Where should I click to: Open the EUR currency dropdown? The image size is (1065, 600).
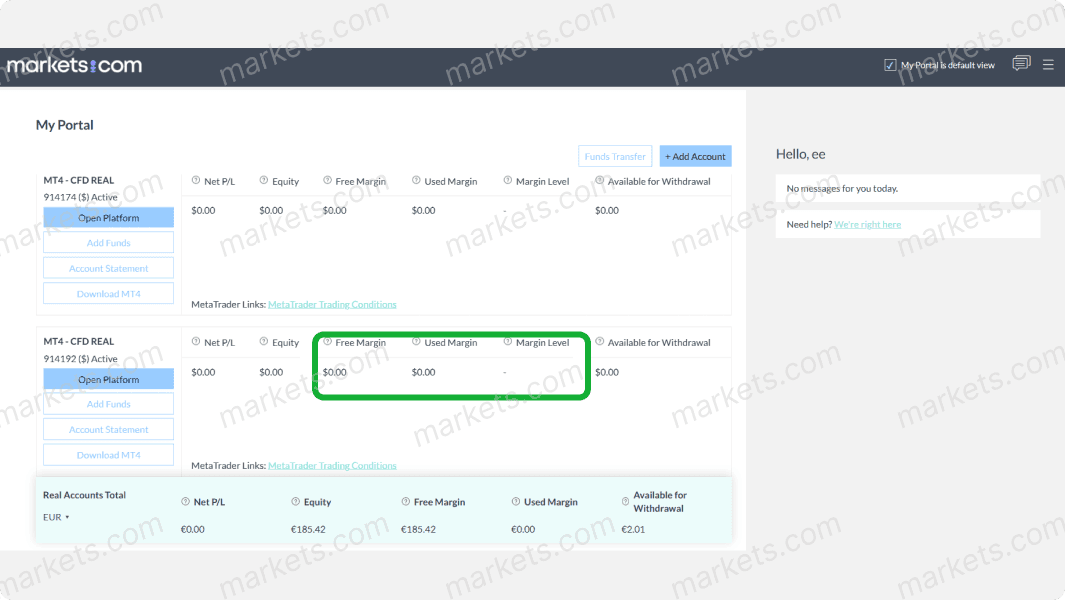(56, 517)
